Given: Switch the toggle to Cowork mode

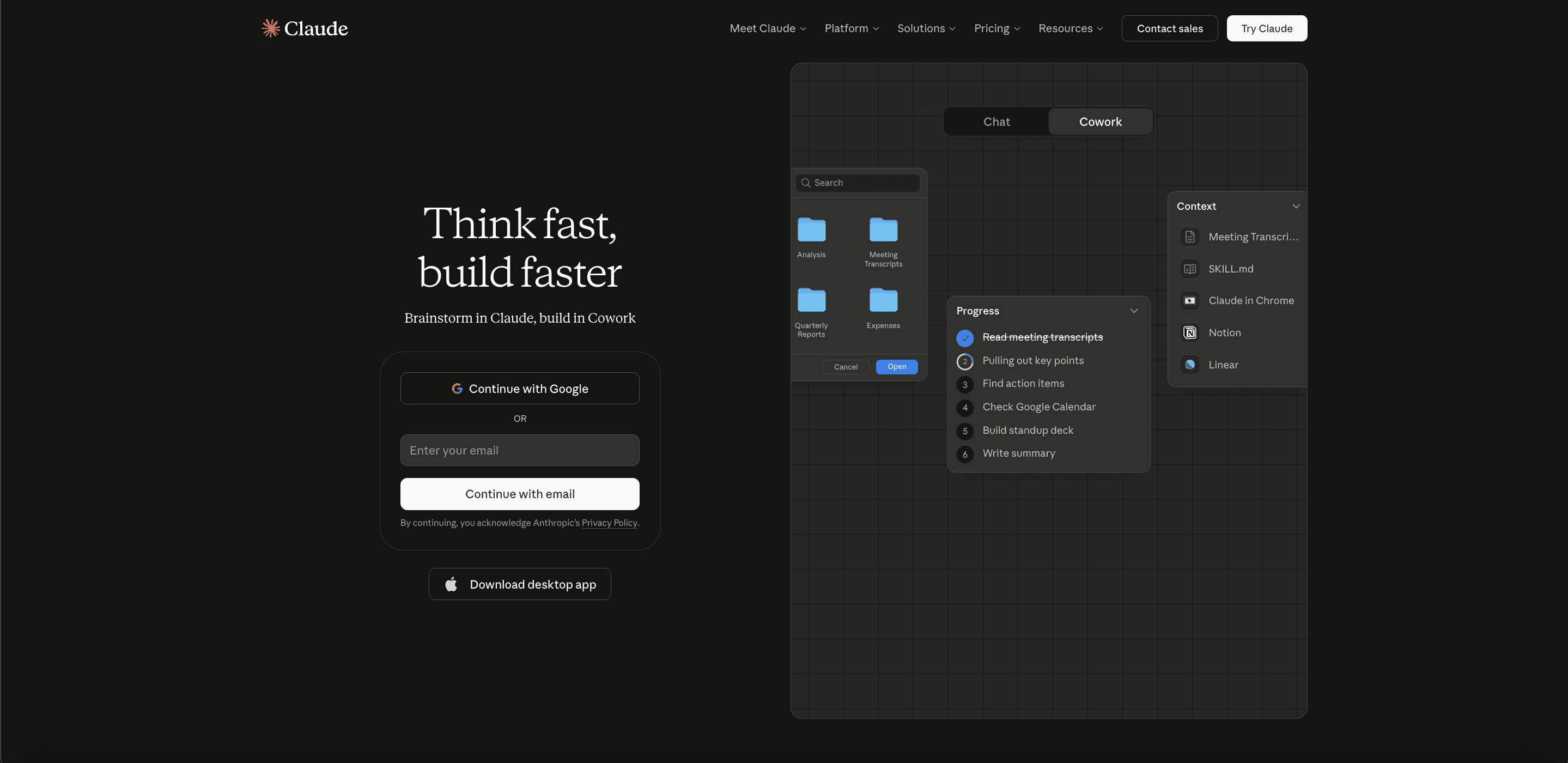Looking at the screenshot, I should click(1100, 122).
